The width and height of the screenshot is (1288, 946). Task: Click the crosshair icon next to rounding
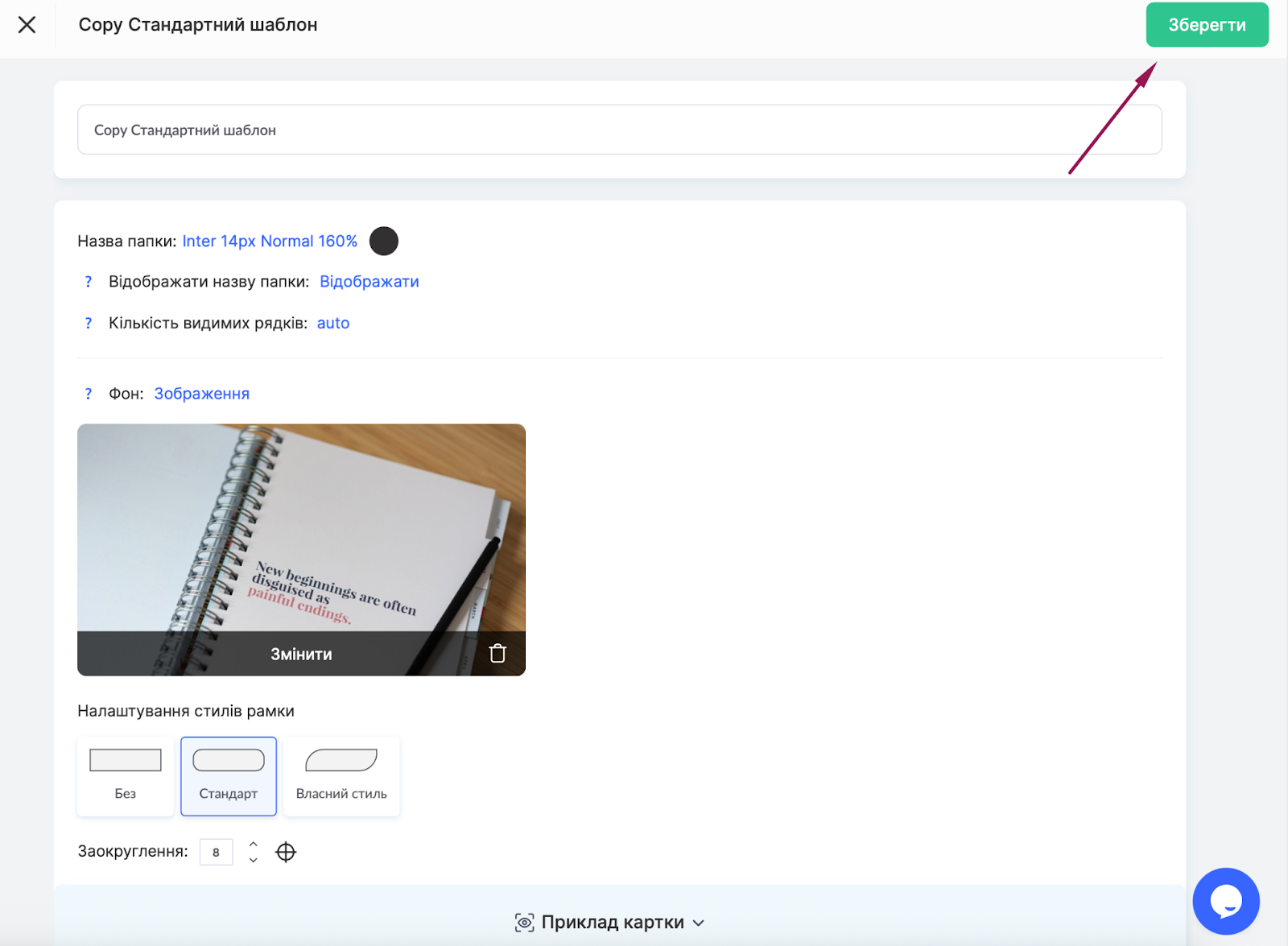[x=286, y=852]
